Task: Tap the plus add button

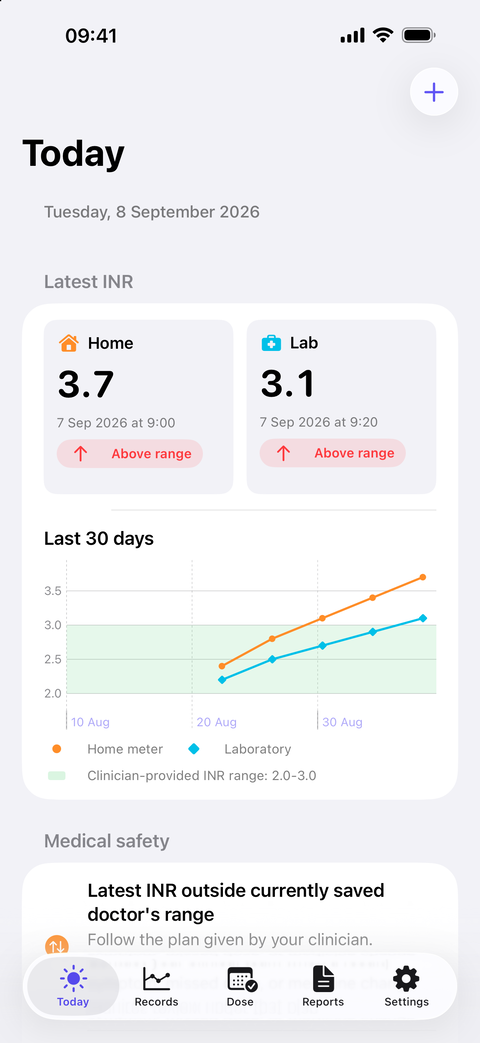Action: (433, 92)
